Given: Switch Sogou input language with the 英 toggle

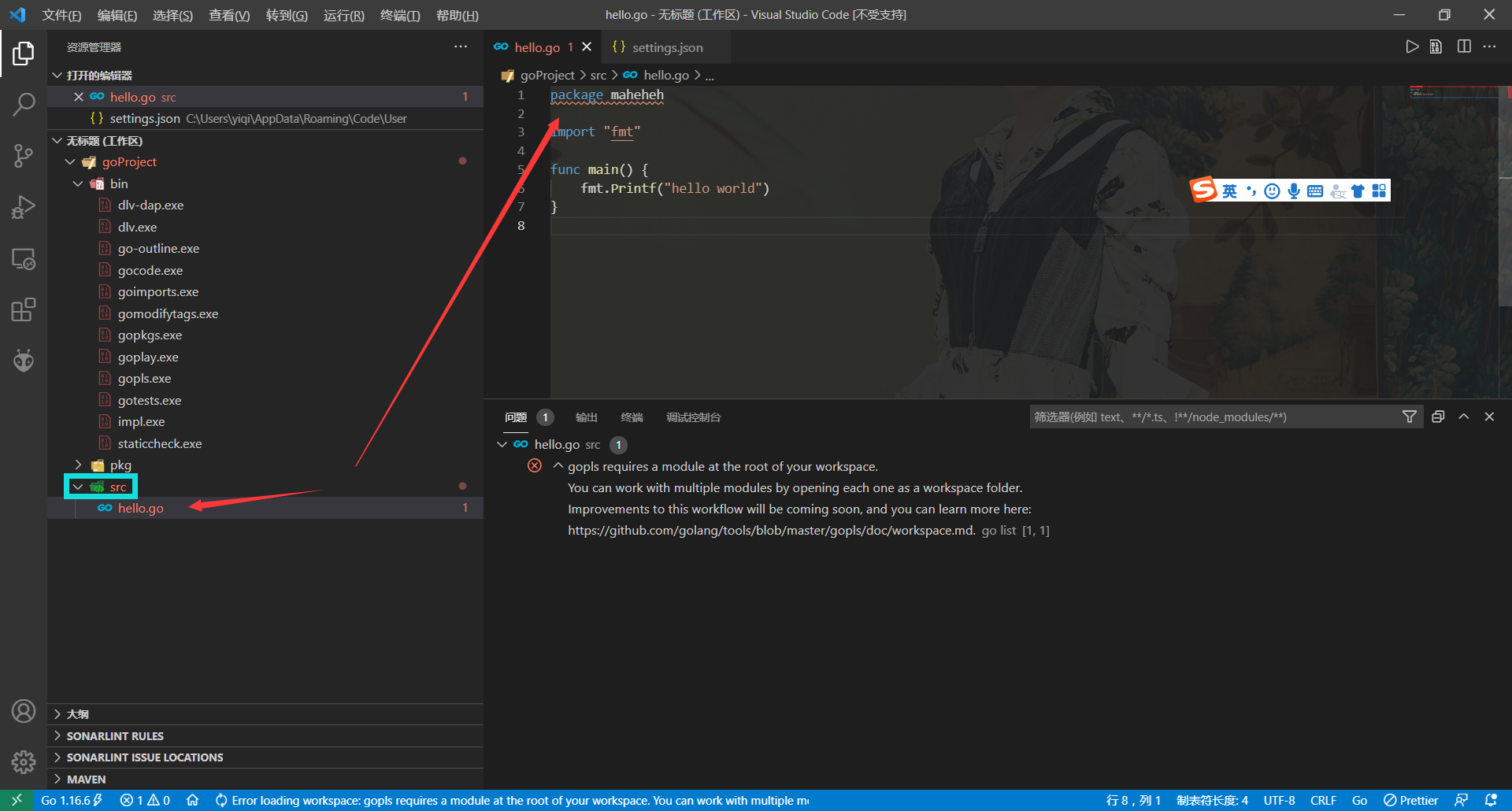Looking at the screenshot, I should click(x=1230, y=190).
